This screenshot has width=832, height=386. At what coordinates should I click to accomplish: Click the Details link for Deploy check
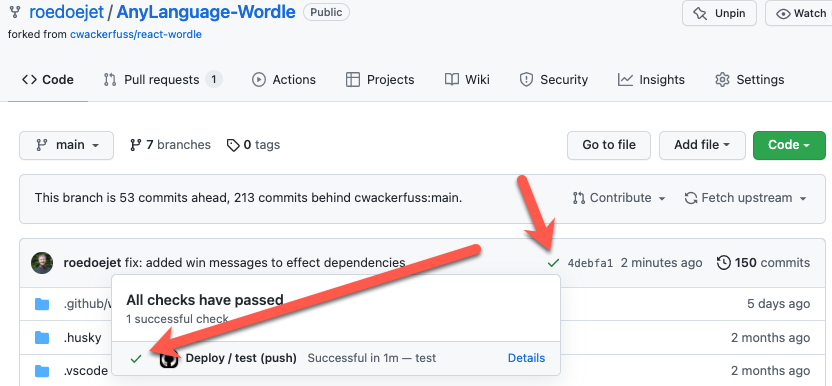click(526, 358)
